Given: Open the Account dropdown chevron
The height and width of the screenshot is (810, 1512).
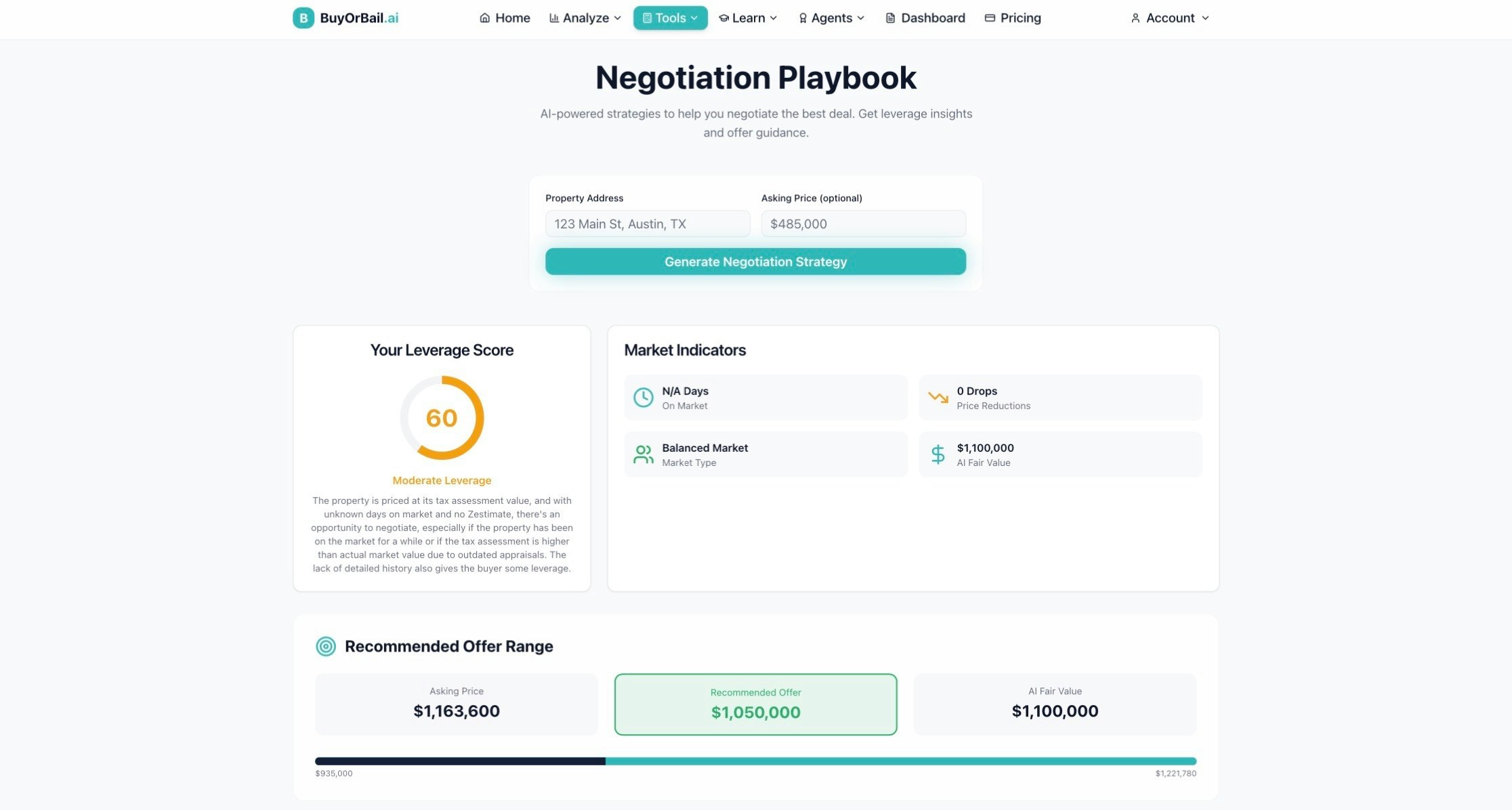Looking at the screenshot, I should pos(1206,18).
